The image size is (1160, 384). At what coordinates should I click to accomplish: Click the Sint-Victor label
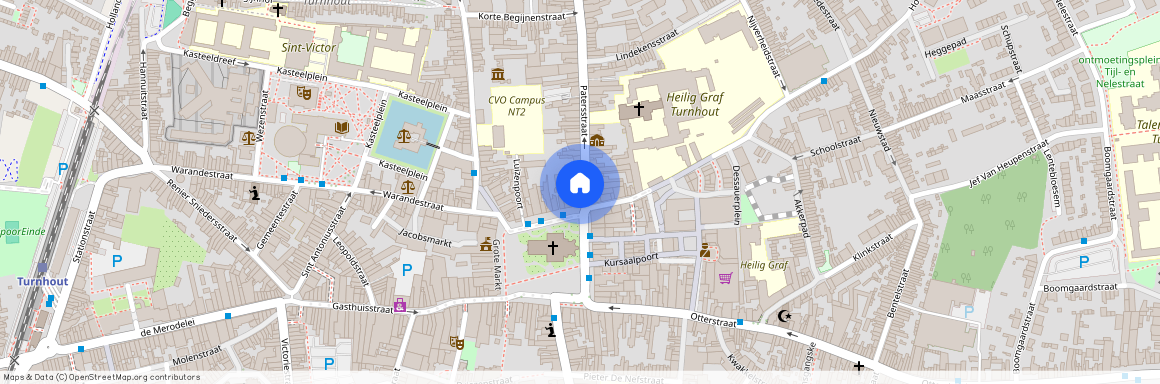(308, 48)
